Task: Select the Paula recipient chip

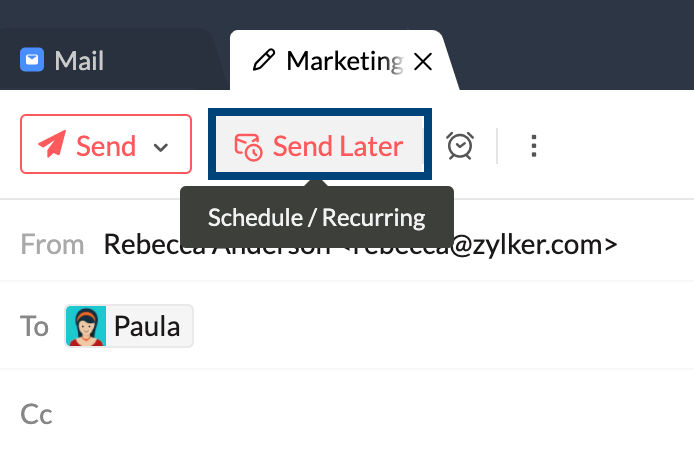Action: 129,326
